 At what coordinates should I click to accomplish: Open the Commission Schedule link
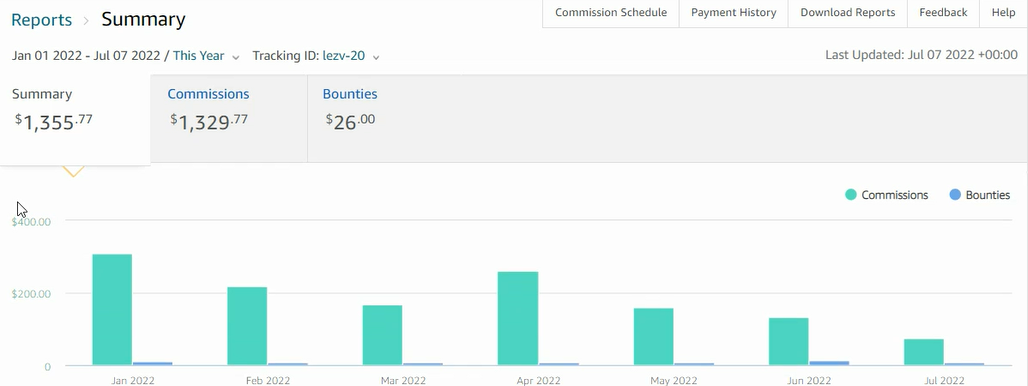611,12
